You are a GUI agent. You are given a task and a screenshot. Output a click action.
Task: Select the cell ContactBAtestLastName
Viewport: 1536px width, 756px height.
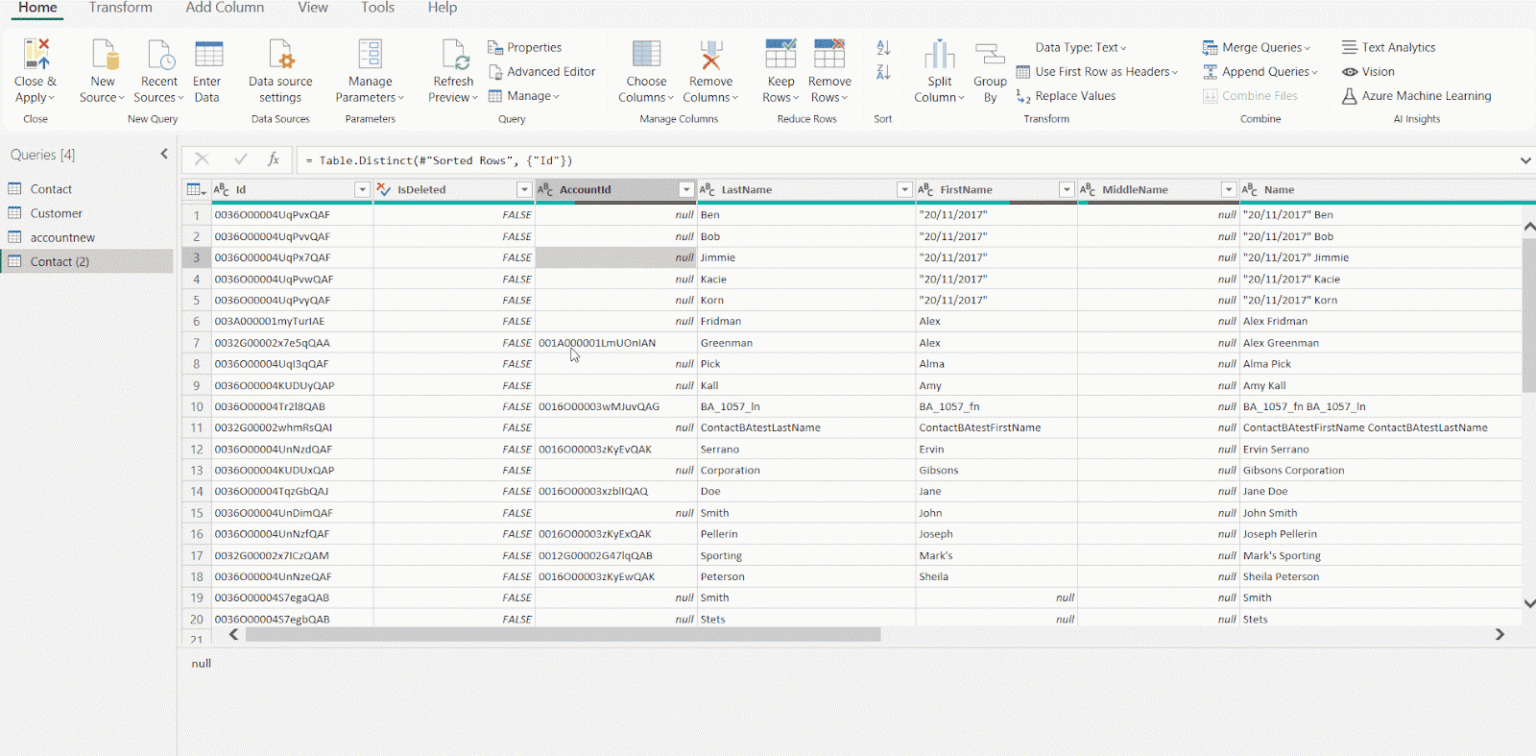[x=806, y=428]
